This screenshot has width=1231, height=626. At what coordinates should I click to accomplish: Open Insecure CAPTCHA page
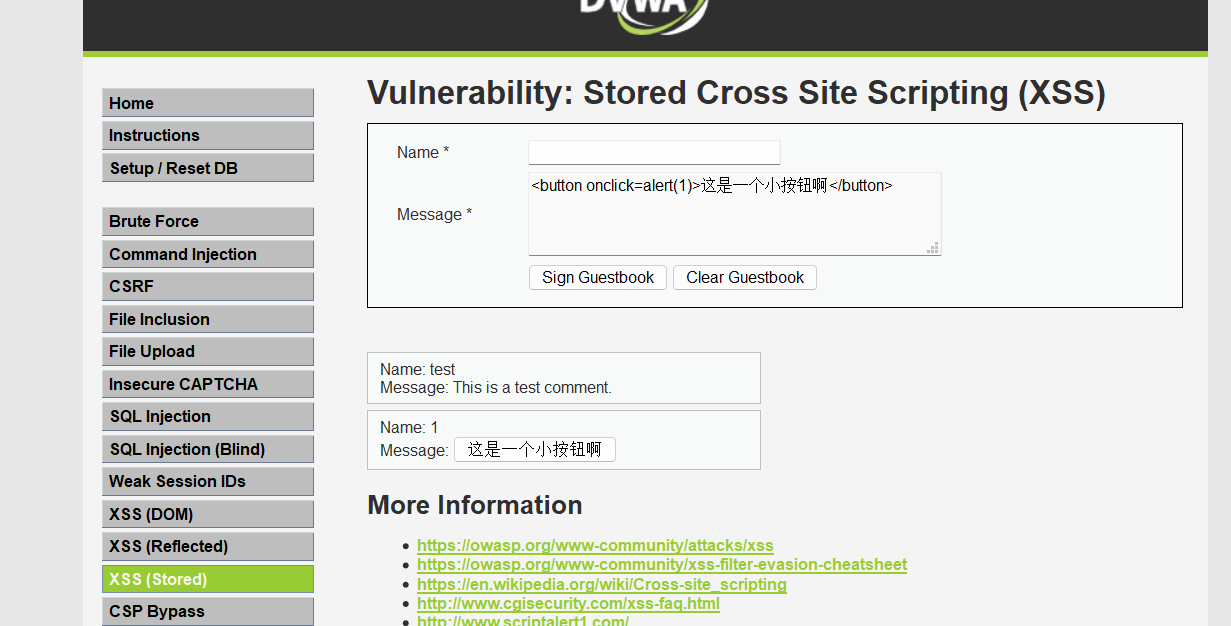208,384
